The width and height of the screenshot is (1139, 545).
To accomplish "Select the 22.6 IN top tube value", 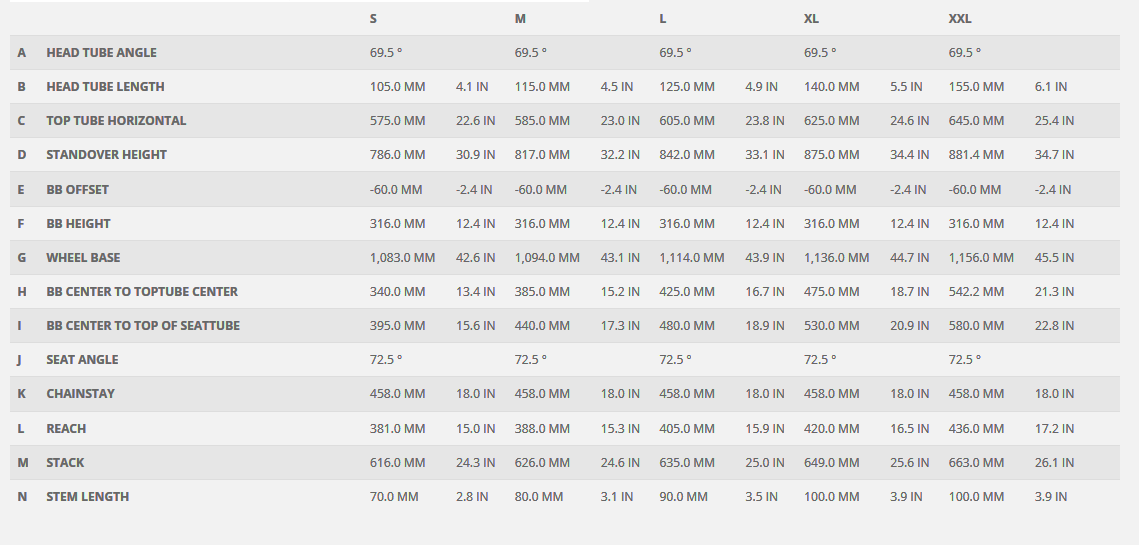I will click(475, 121).
